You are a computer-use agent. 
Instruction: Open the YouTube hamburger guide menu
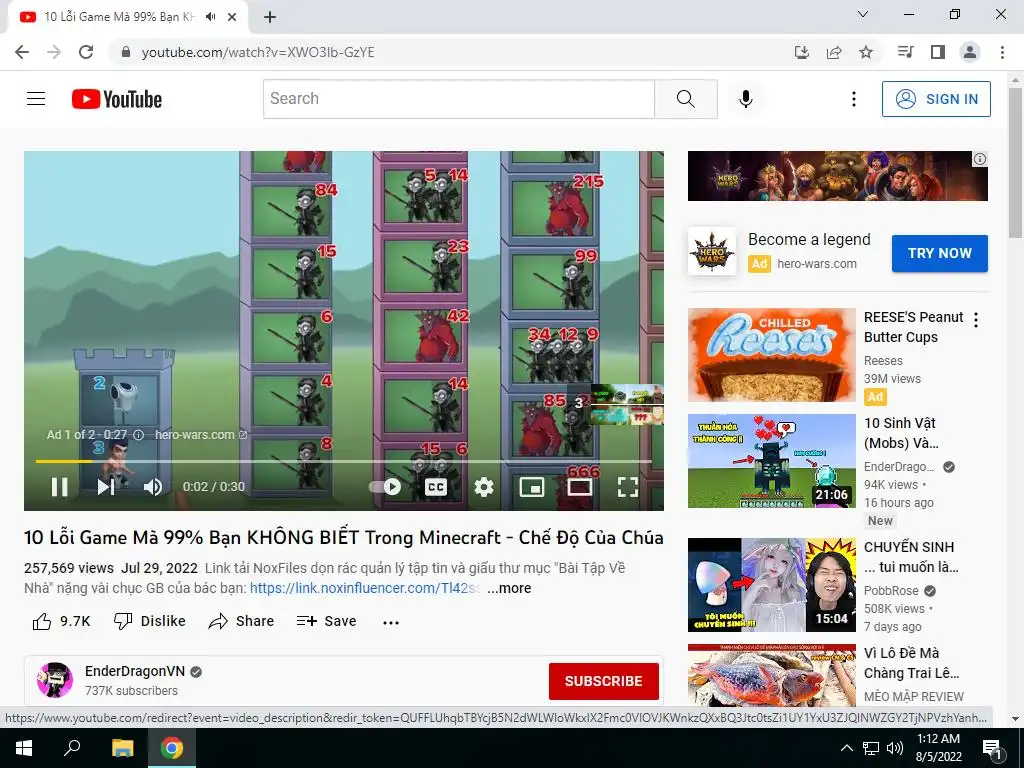pos(36,99)
